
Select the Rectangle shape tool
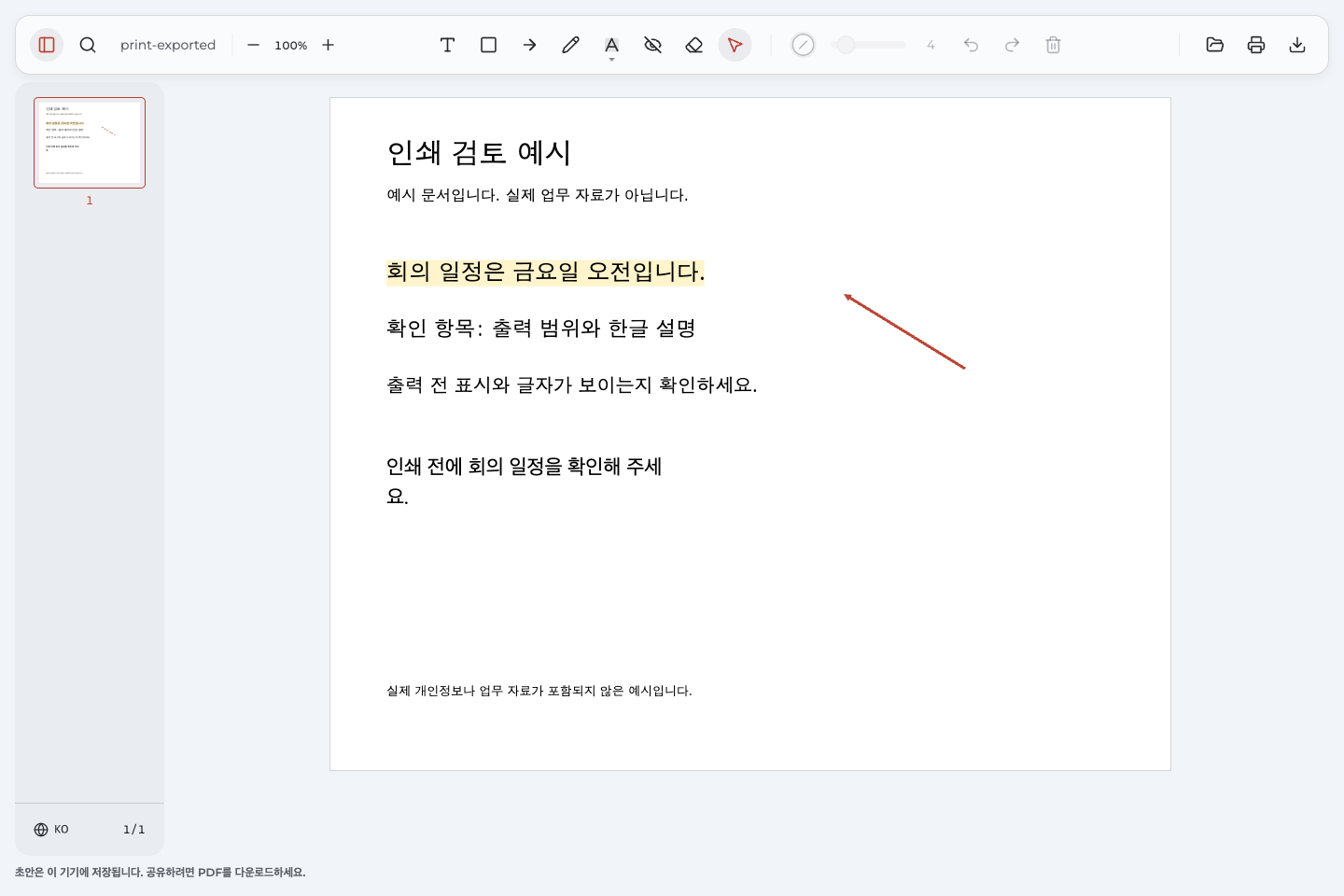point(488,45)
